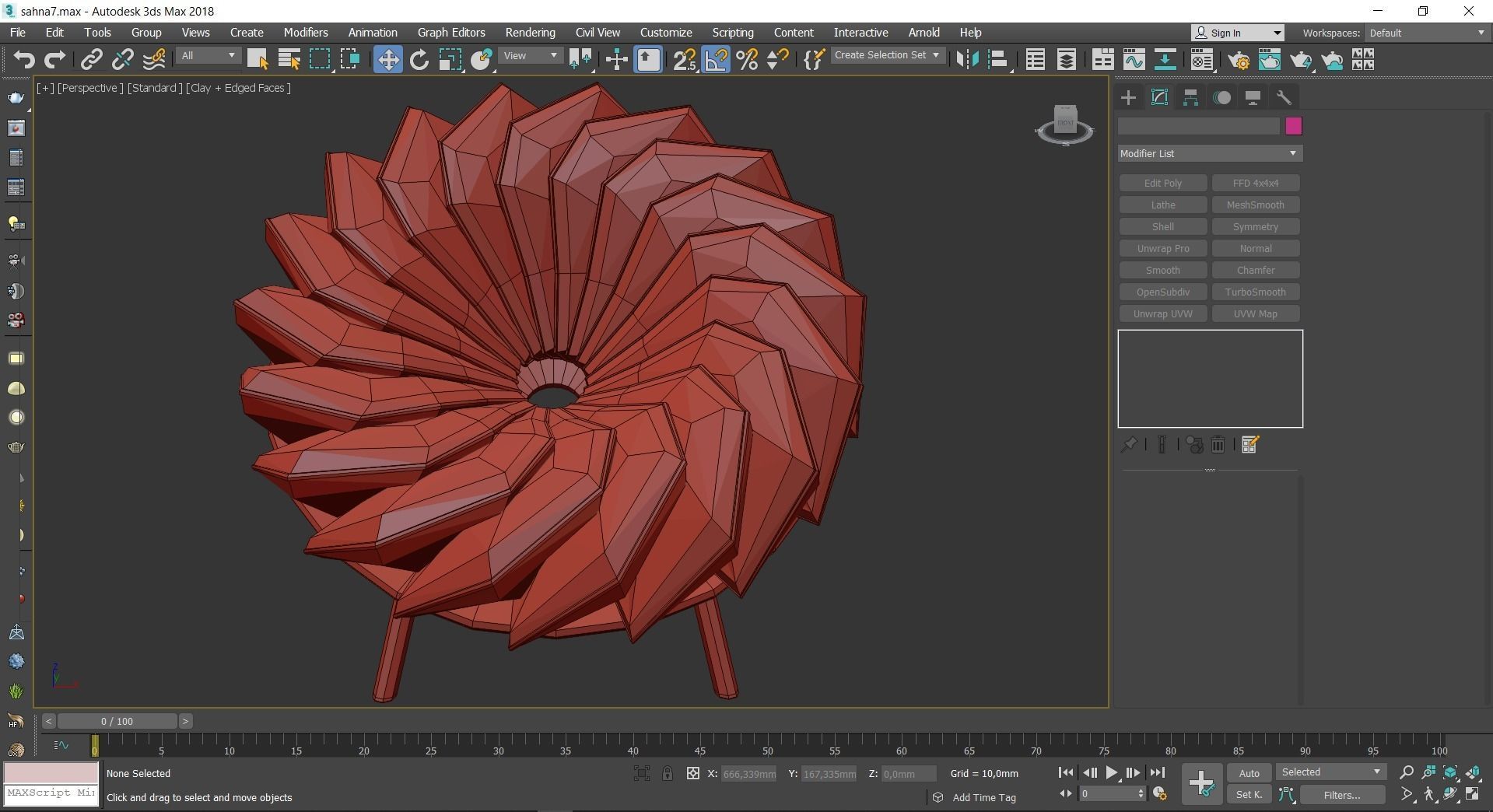This screenshot has height=812, width=1493.
Task: Open Rendered Frame Window icon
Action: (1270, 60)
